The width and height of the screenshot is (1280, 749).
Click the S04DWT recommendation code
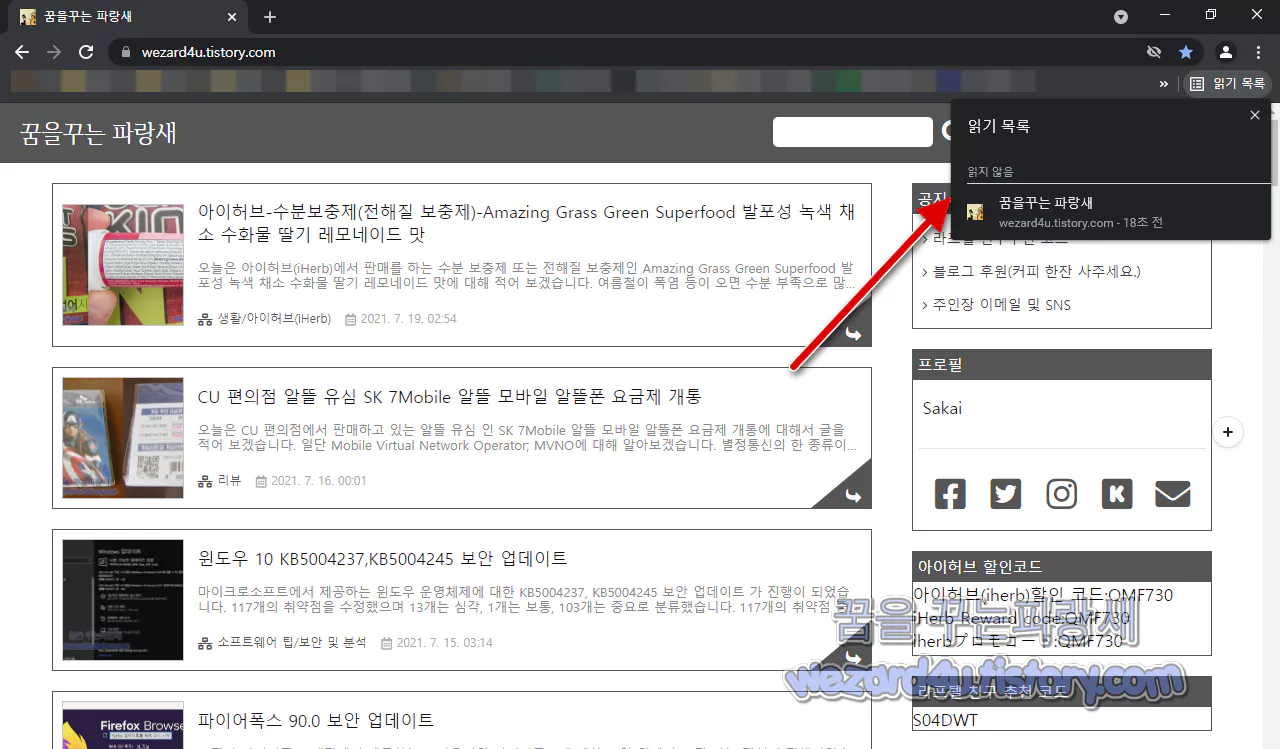click(x=945, y=720)
